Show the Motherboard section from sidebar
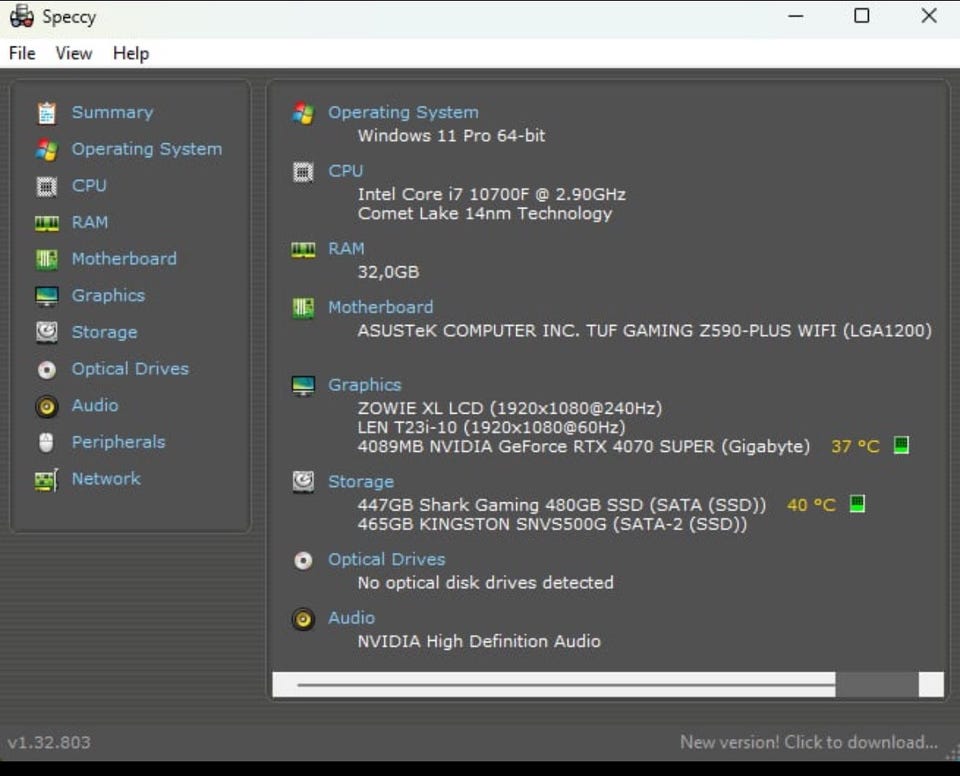The image size is (960, 776). point(124,259)
